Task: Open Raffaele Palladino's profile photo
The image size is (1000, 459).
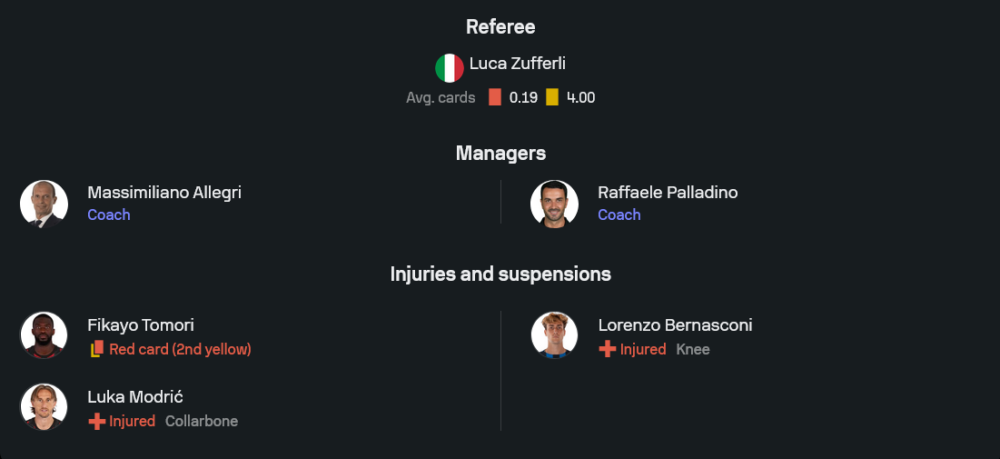Action: (x=554, y=204)
